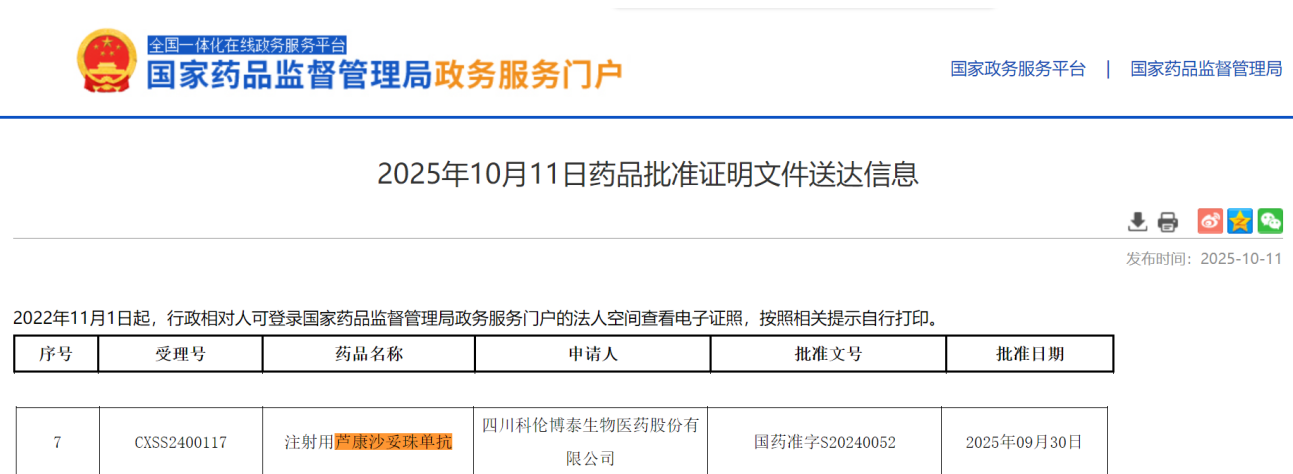Image resolution: width=1293 pixels, height=474 pixels.
Task: Click the 药品名称 column header
Action: tap(368, 354)
